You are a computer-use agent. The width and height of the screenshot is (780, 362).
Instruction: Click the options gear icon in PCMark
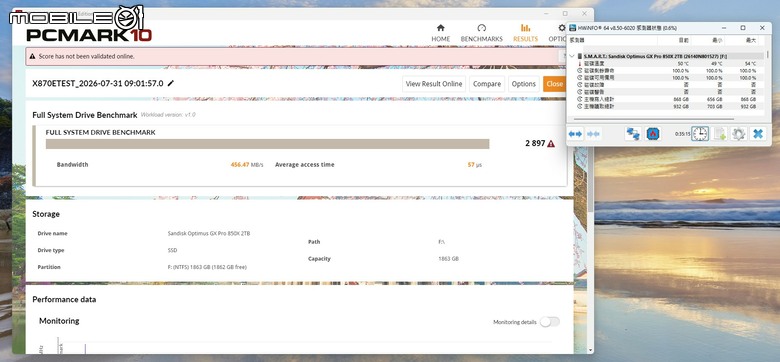pos(562,28)
